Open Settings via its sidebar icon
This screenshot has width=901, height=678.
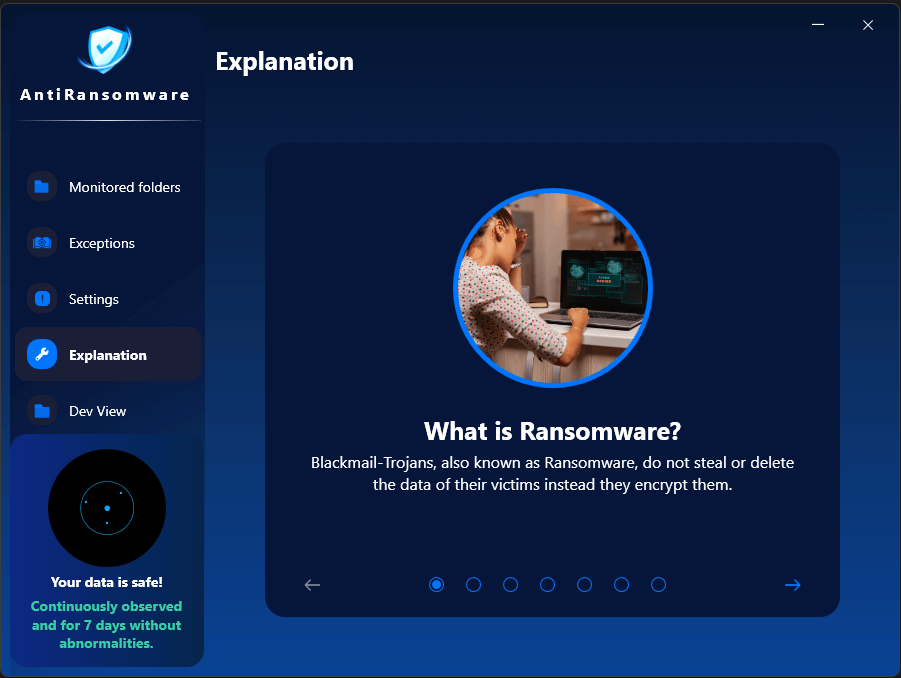(41, 299)
